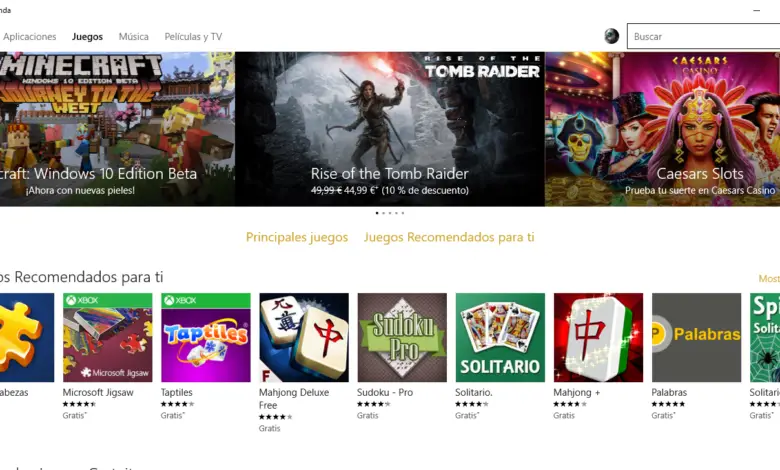This screenshot has width=780, height=470.
Task: Open the Películas y TV tab
Action: pyautogui.click(x=193, y=36)
